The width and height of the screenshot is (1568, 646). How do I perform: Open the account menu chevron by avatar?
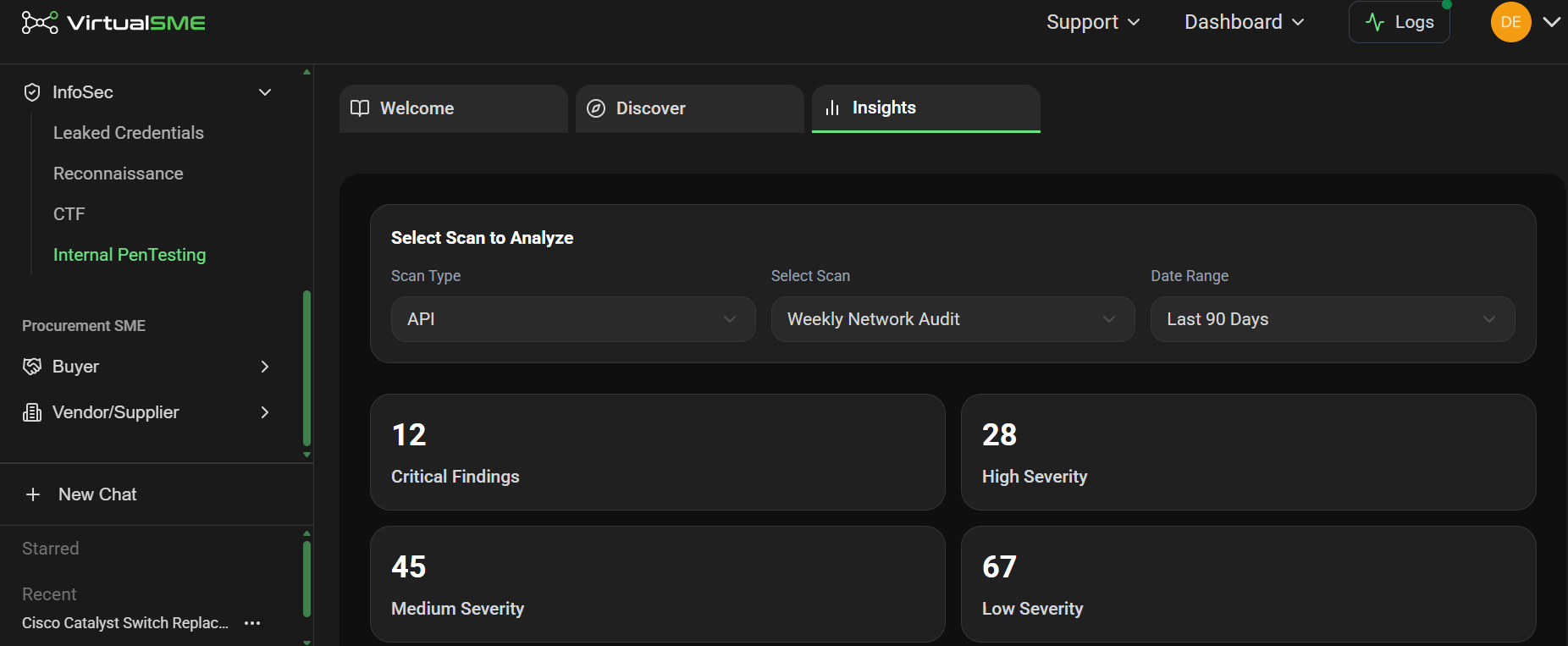1551,22
